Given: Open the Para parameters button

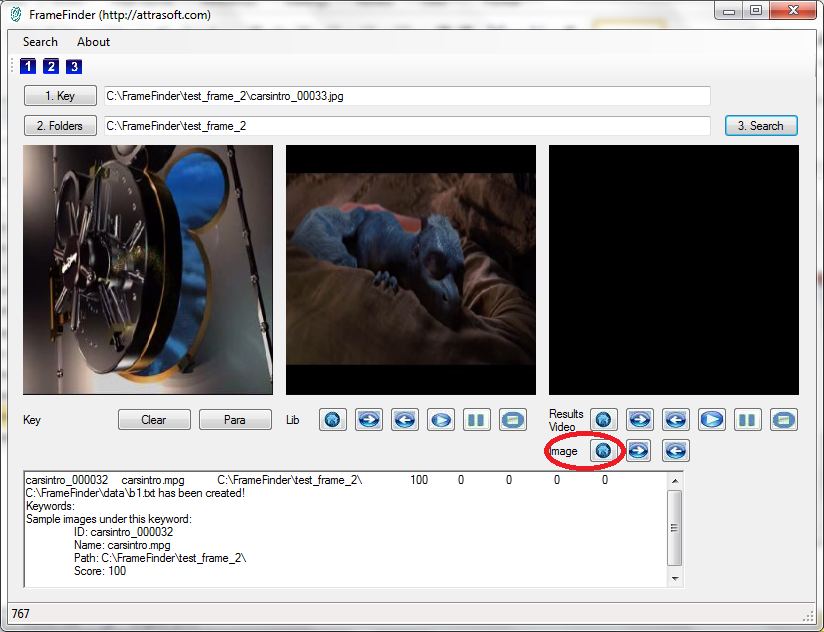Looking at the screenshot, I should (235, 420).
